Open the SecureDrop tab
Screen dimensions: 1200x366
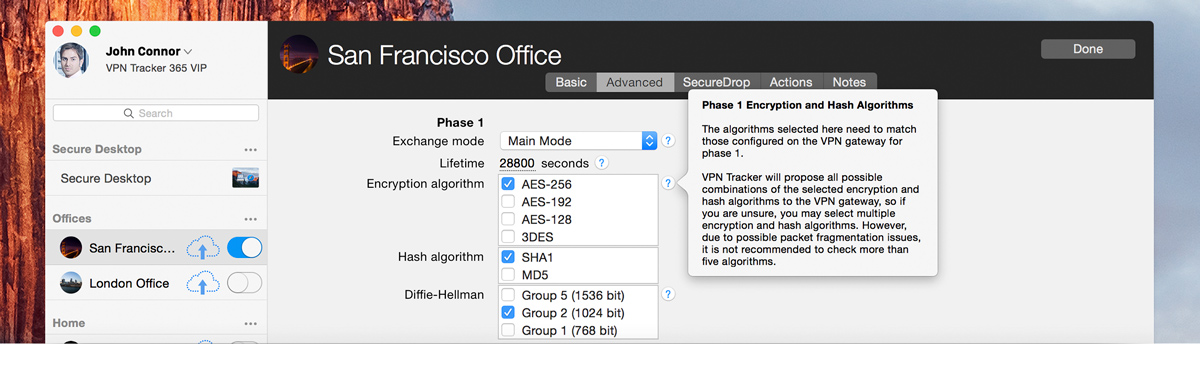[716, 82]
